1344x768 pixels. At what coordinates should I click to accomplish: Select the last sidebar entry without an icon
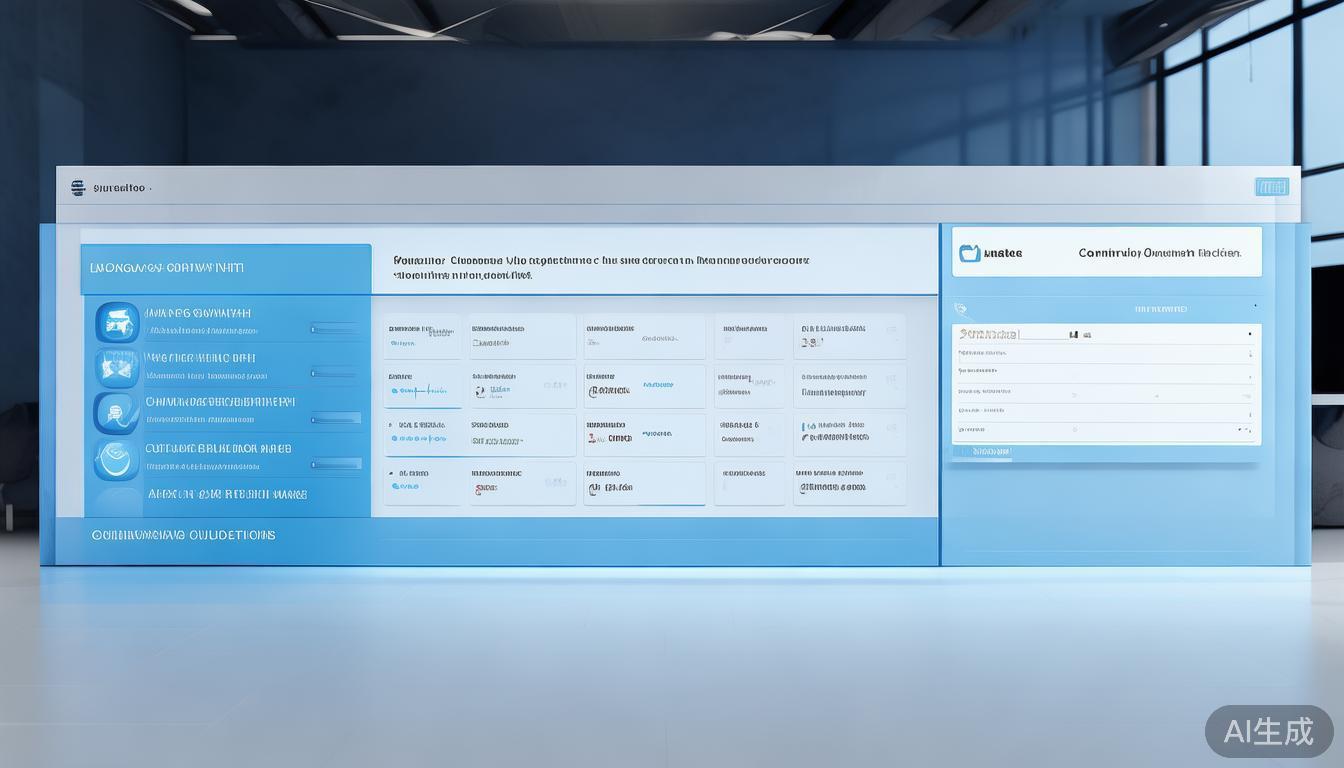(227, 494)
